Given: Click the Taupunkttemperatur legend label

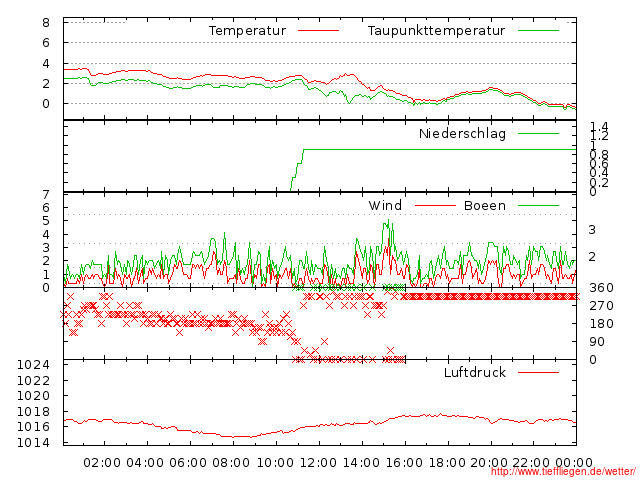Looking at the screenshot, I should pyautogui.click(x=436, y=31).
